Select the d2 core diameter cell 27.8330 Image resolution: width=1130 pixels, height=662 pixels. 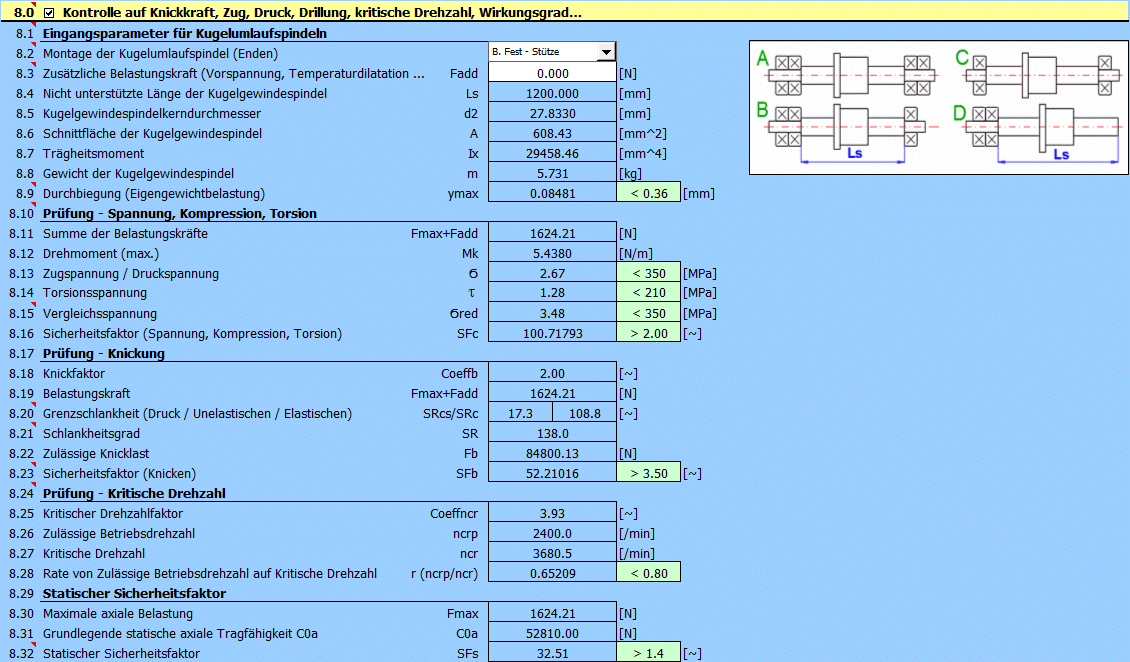pos(552,113)
